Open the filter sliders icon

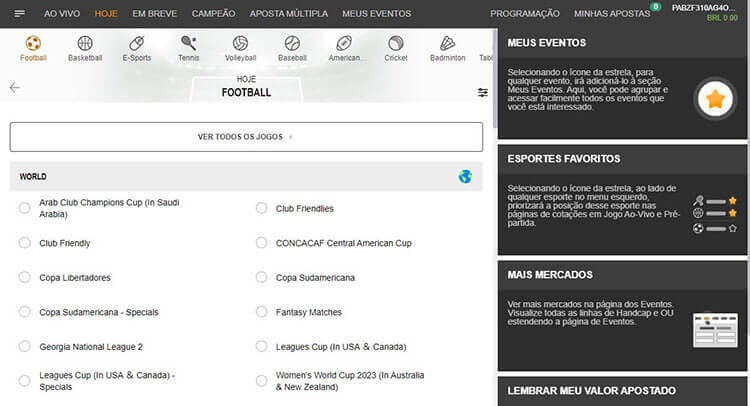pyautogui.click(x=483, y=92)
